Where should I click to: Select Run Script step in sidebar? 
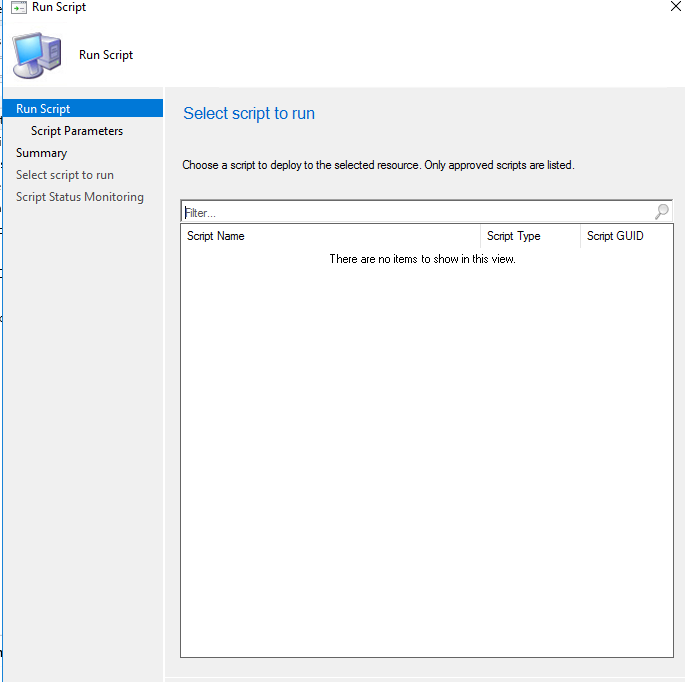pos(83,108)
